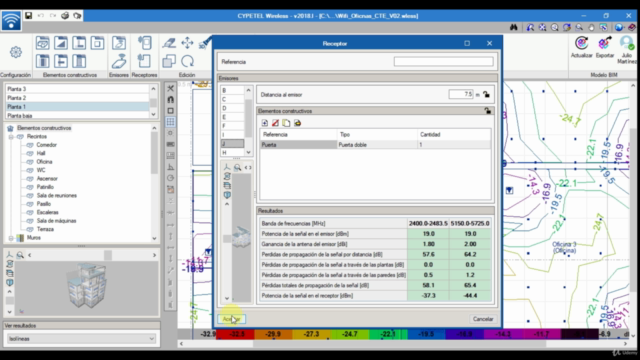Select emitter J in Emisores list
The image size is (640, 360).
pos(232,144)
